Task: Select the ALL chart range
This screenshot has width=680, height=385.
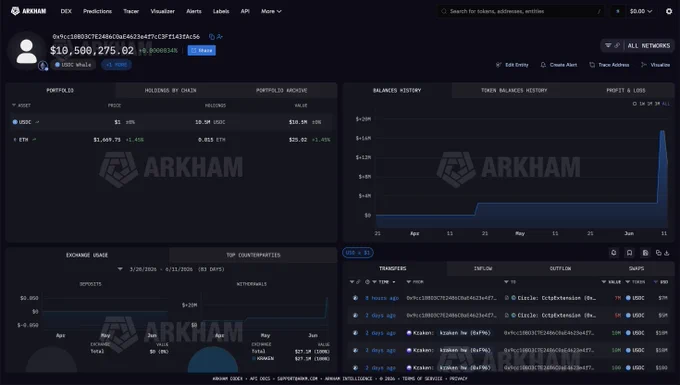Action: coord(666,104)
